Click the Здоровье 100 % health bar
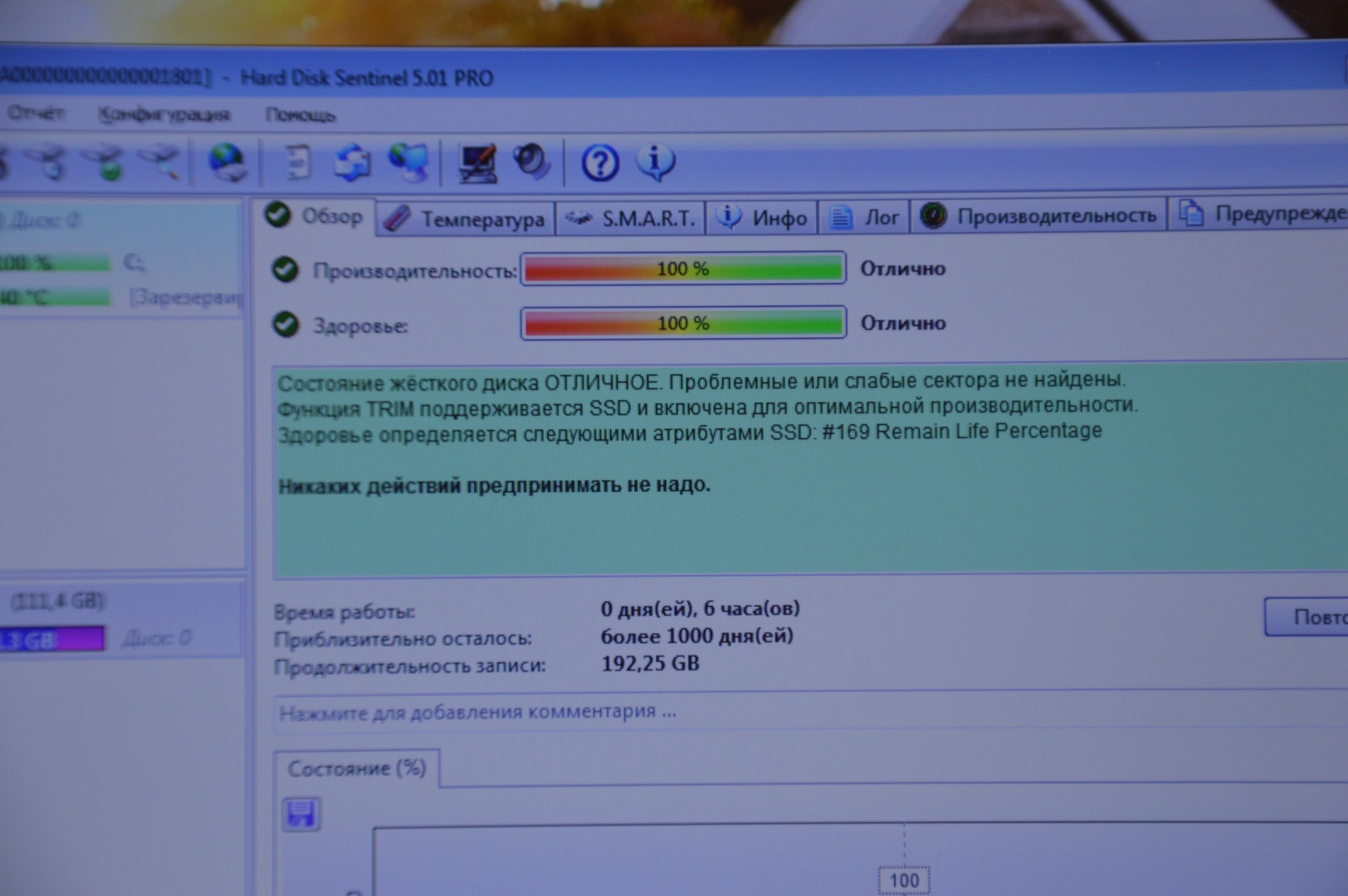The width and height of the screenshot is (1348, 896). (x=683, y=323)
